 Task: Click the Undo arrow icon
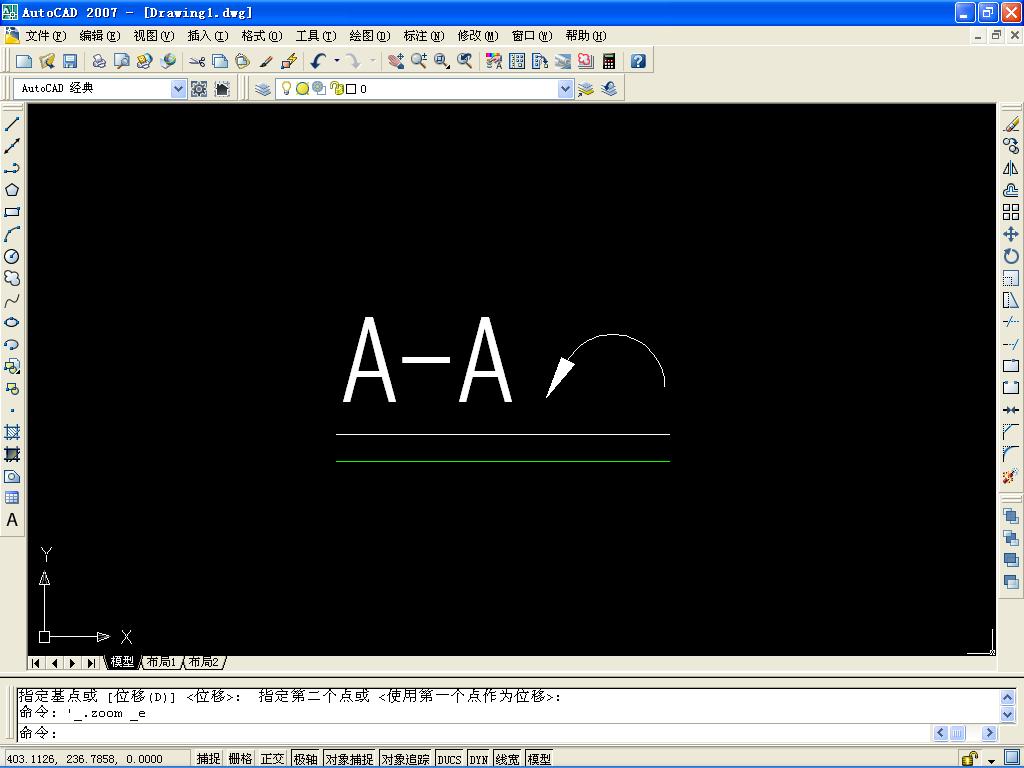pos(318,61)
